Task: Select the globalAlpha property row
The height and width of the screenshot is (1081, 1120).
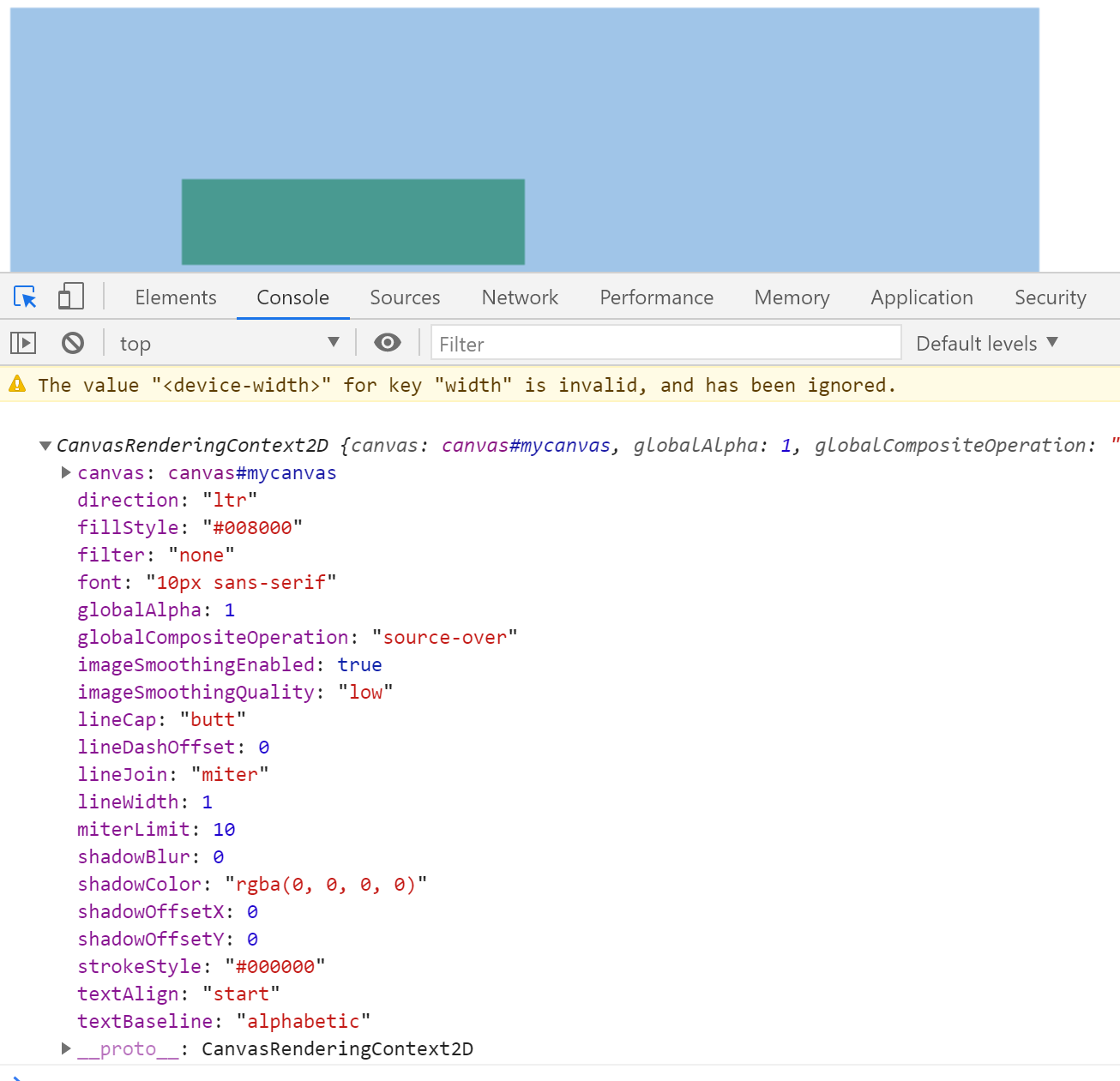Action: pos(156,610)
